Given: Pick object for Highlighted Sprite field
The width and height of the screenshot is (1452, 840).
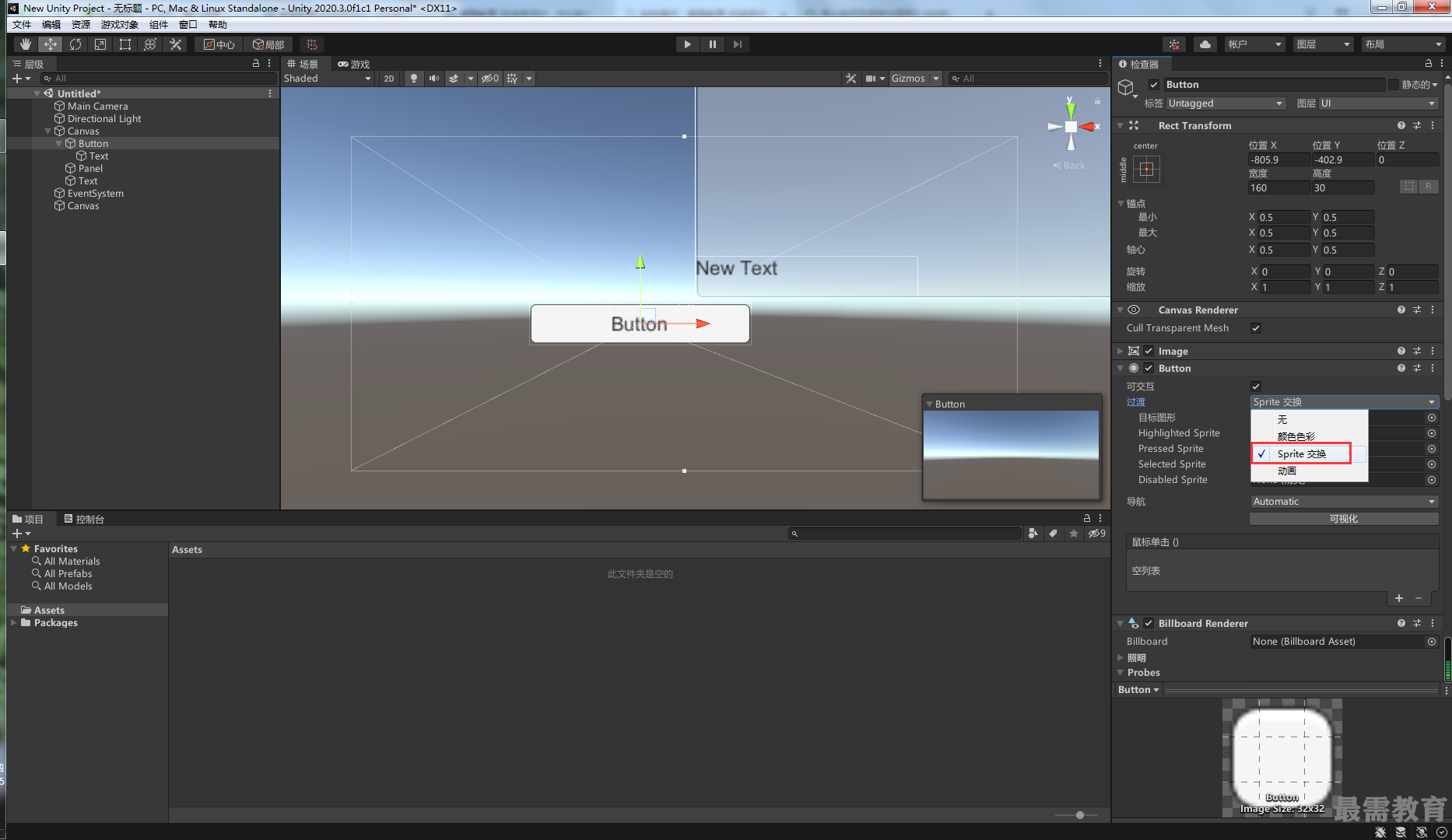Looking at the screenshot, I should (x=1432, y=433).
